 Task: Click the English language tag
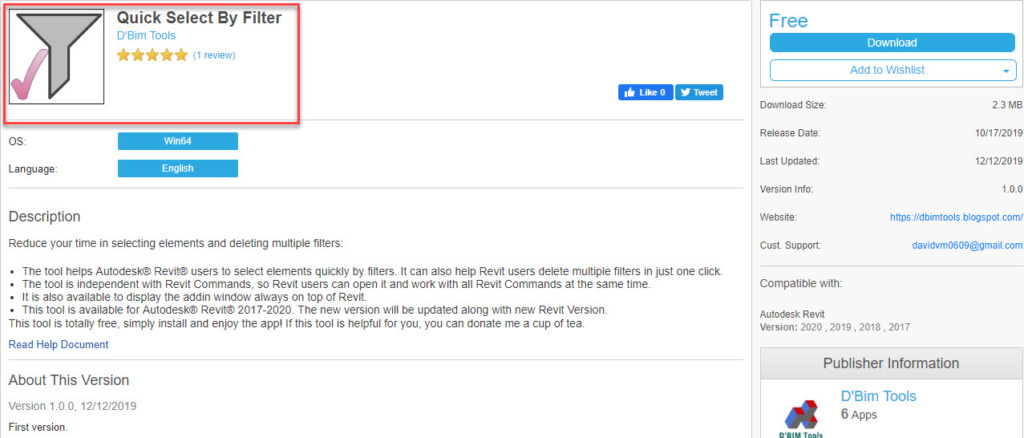(178, 168)
